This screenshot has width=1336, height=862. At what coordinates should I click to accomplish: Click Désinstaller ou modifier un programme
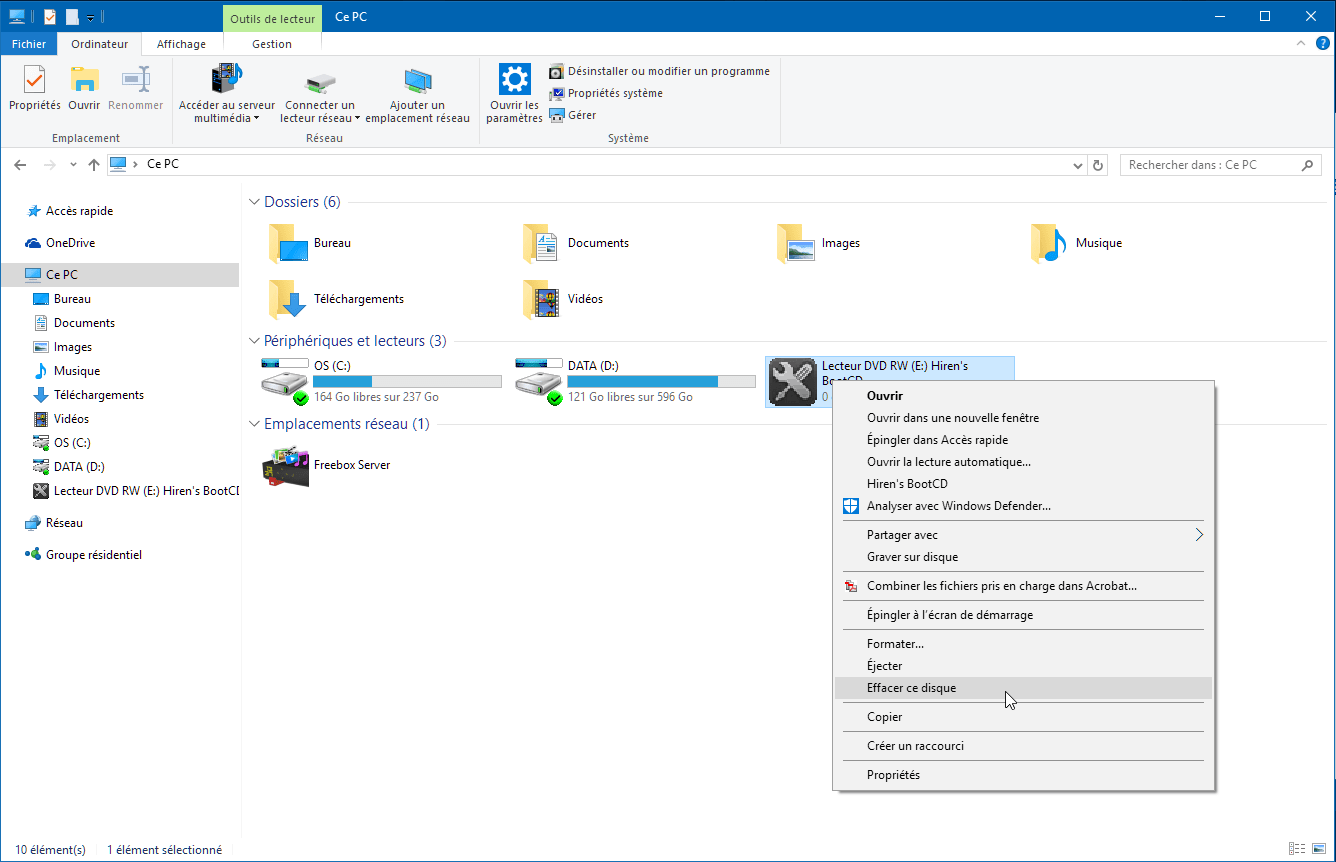tap(659, 71)
